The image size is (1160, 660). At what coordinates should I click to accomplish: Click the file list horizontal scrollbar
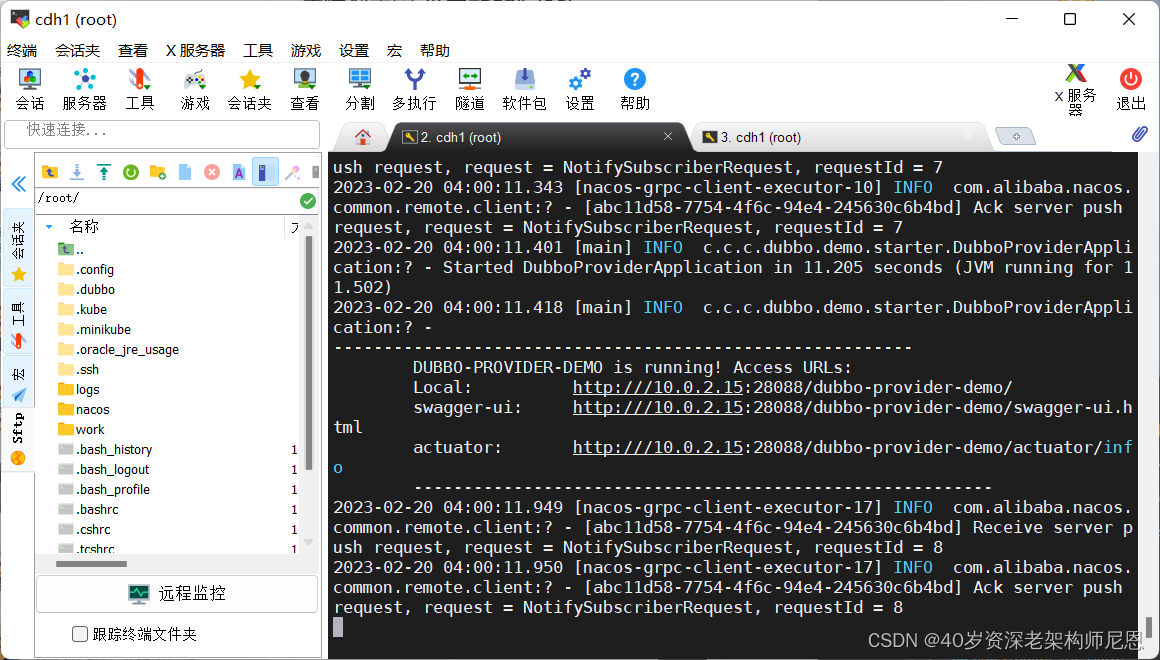tap(91, 564)
